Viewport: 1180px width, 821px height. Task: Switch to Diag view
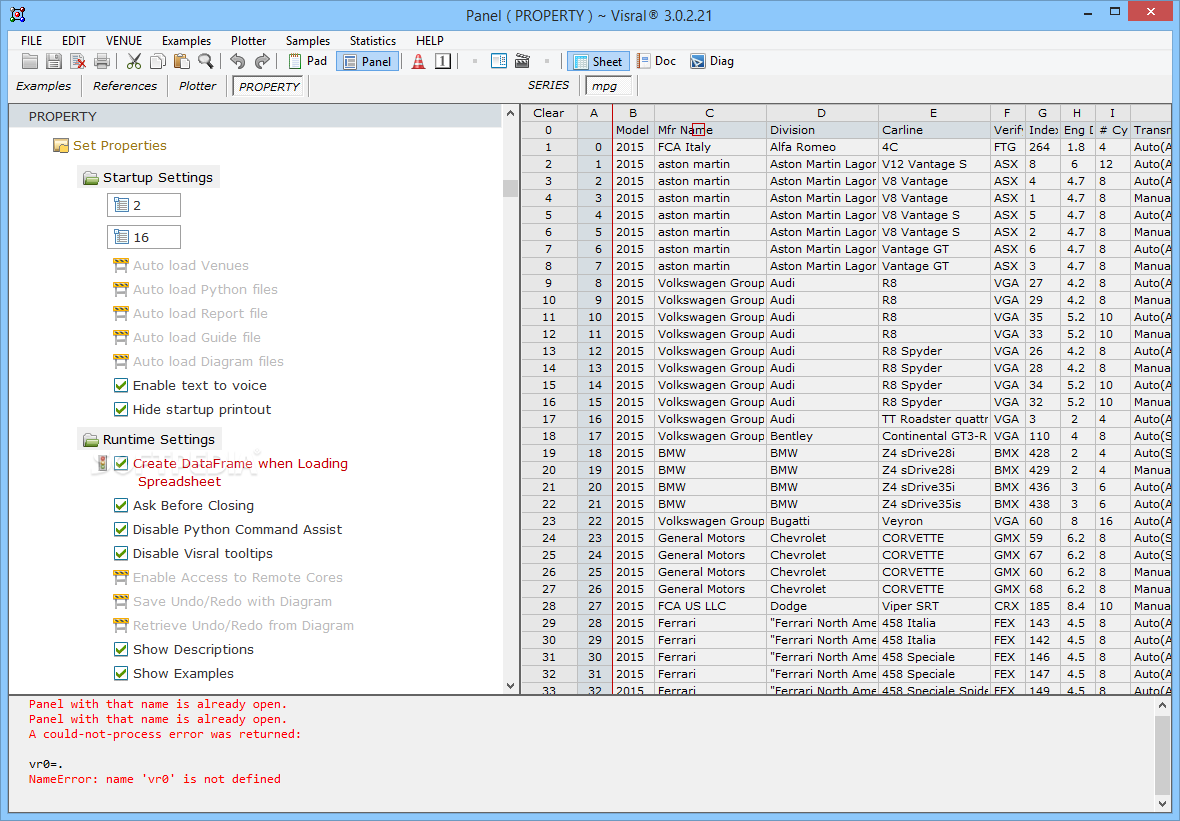click(712, 62)
